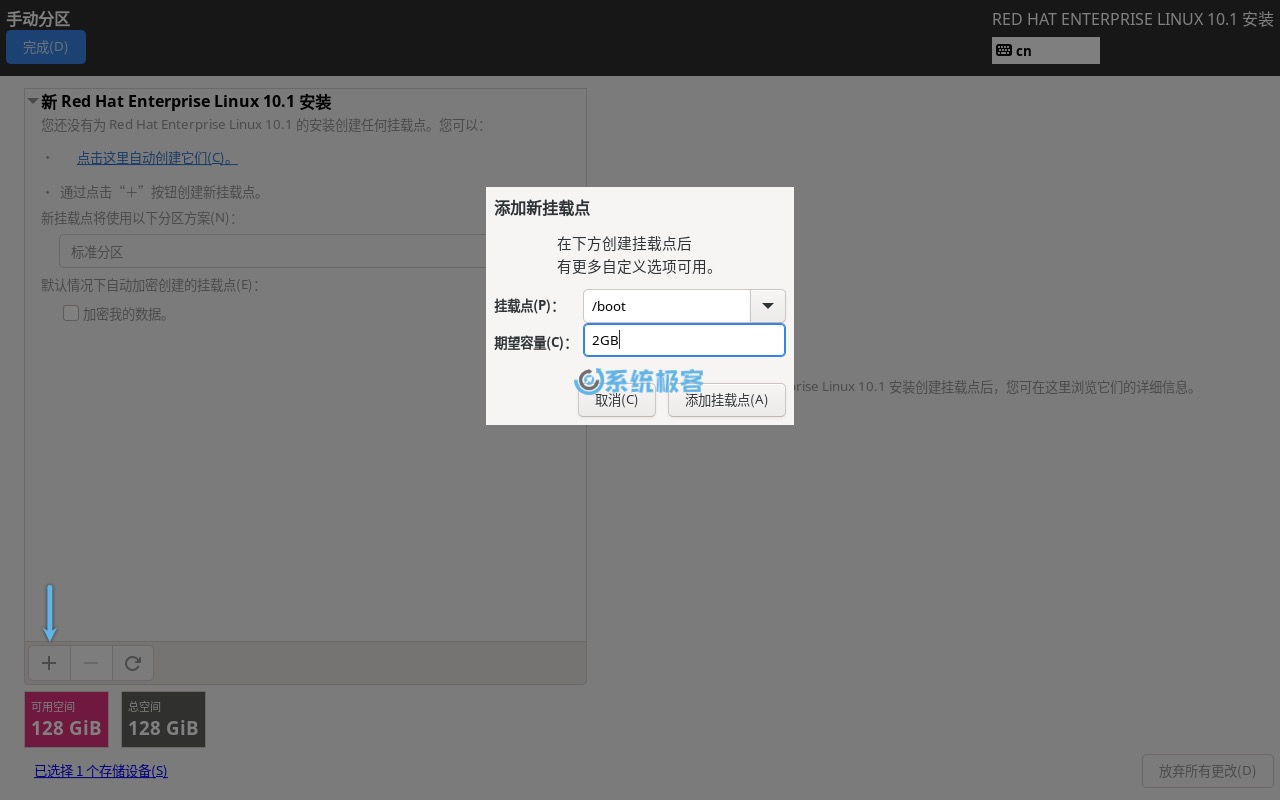This screenshot has height=800, width=1280.
Task: Open the 已选择 1 个存储设备 link
Action: [x=101, y=771]
